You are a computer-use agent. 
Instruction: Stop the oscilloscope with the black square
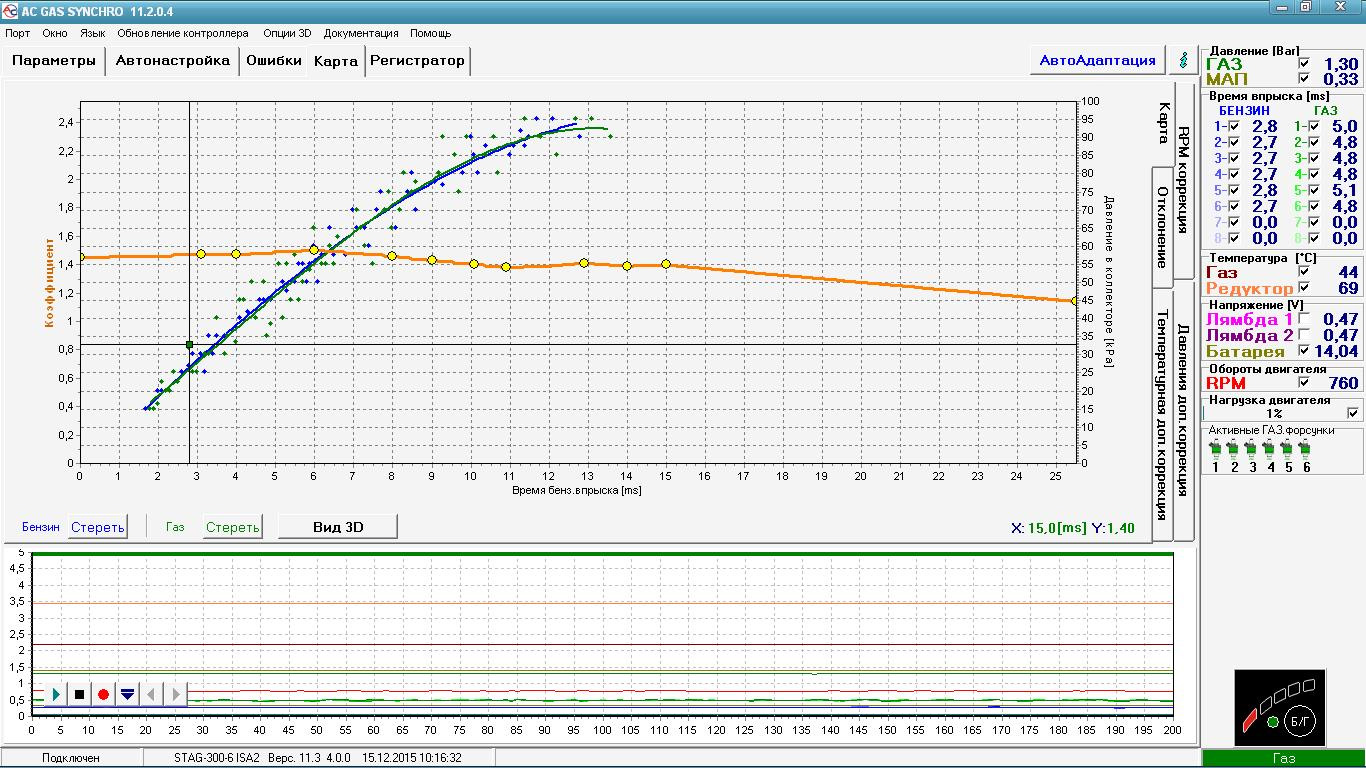point(79,694)
